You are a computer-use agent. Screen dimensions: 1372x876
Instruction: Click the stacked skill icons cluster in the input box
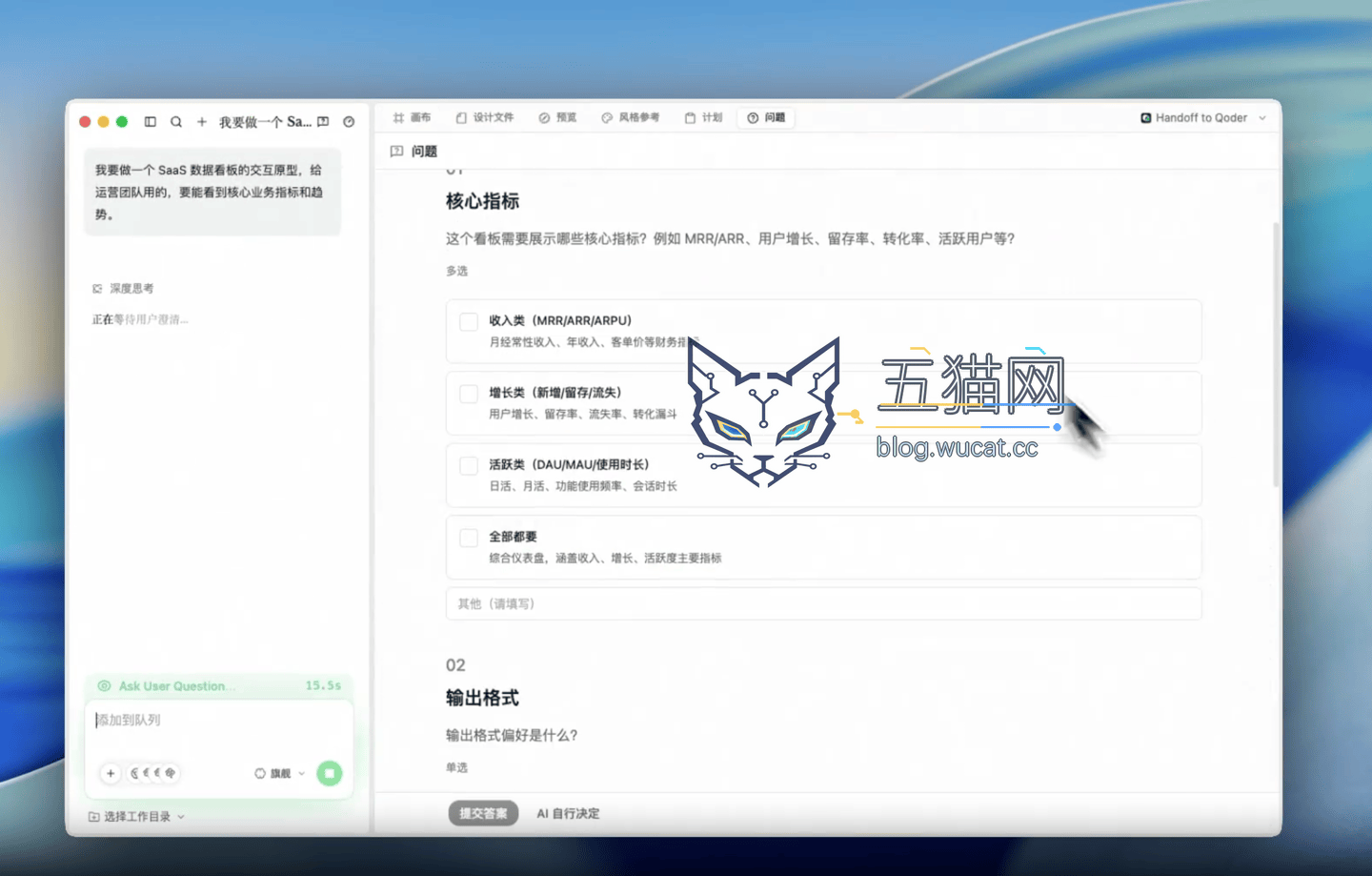click(152, 773)
